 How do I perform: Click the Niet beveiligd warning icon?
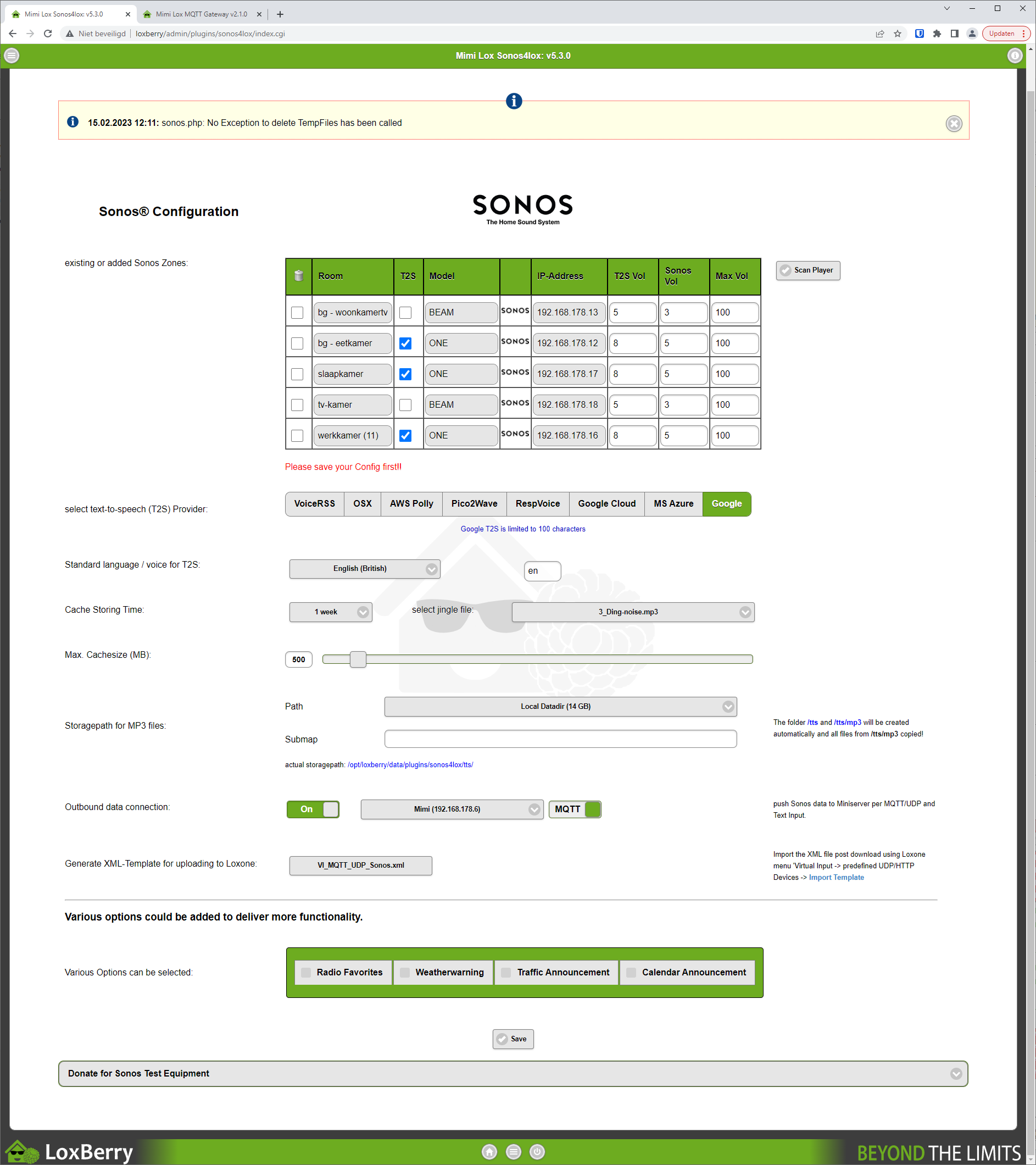[70, 34]
